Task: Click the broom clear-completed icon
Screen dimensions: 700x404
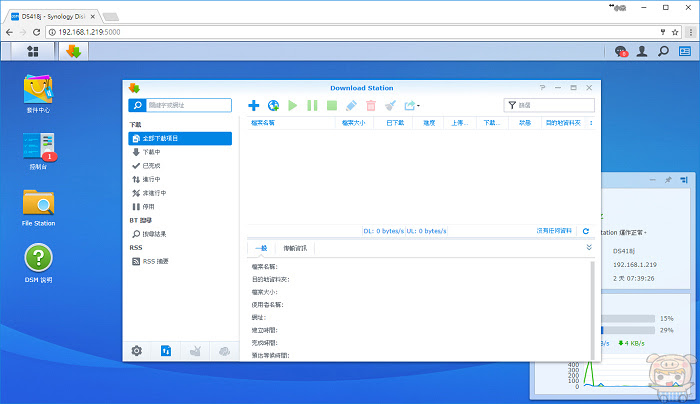Action: 390,105
